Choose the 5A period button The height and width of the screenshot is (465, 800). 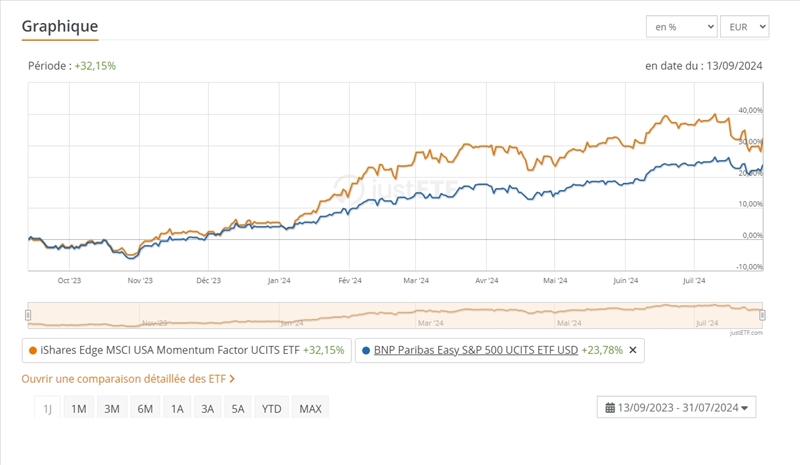coord(237,409)
